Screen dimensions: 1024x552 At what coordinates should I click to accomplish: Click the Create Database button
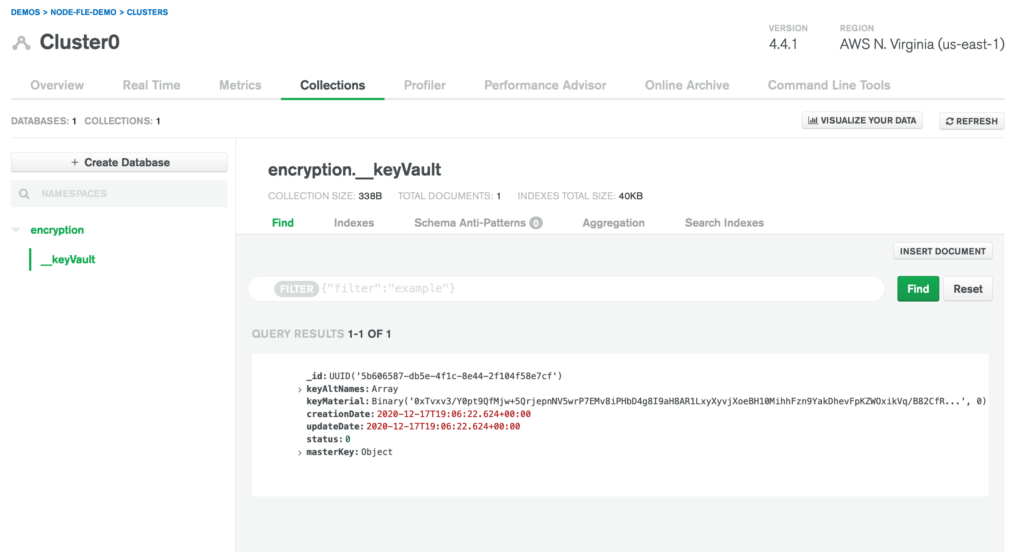click(x=120, y=163)
